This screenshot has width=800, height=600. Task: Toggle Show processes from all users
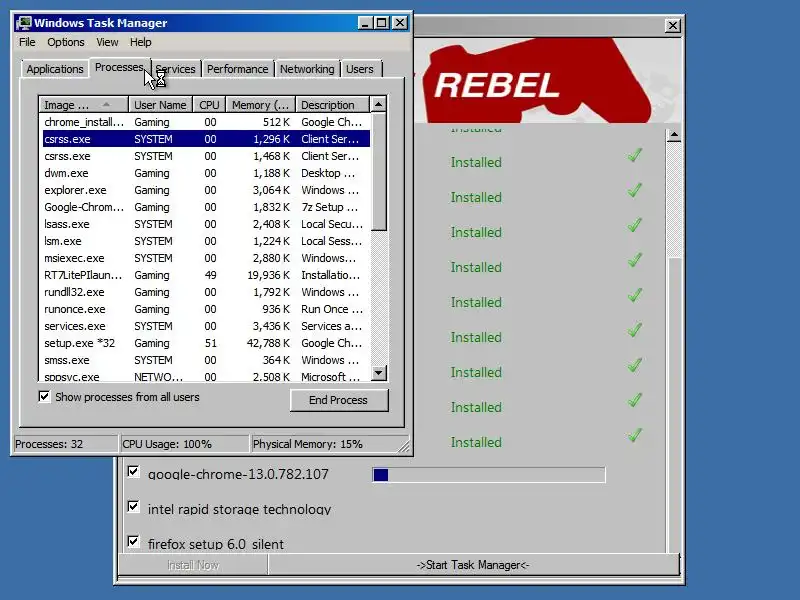(x=44, y=396)
